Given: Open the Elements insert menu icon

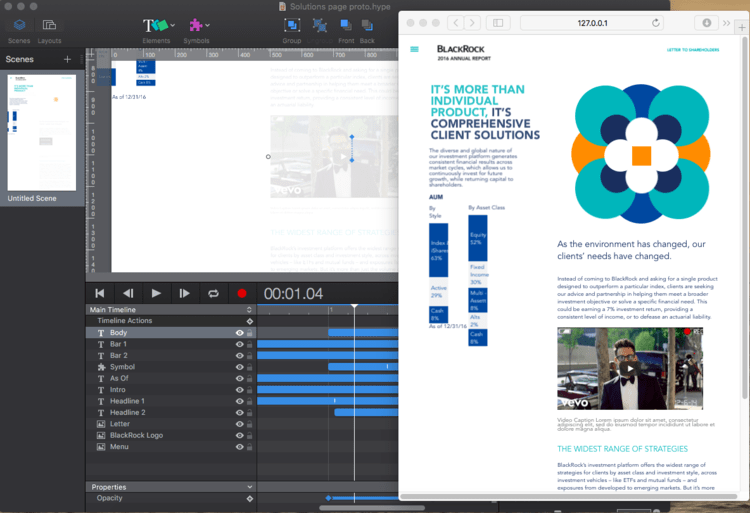Looking at the screenshot, I should coord(155,25).
